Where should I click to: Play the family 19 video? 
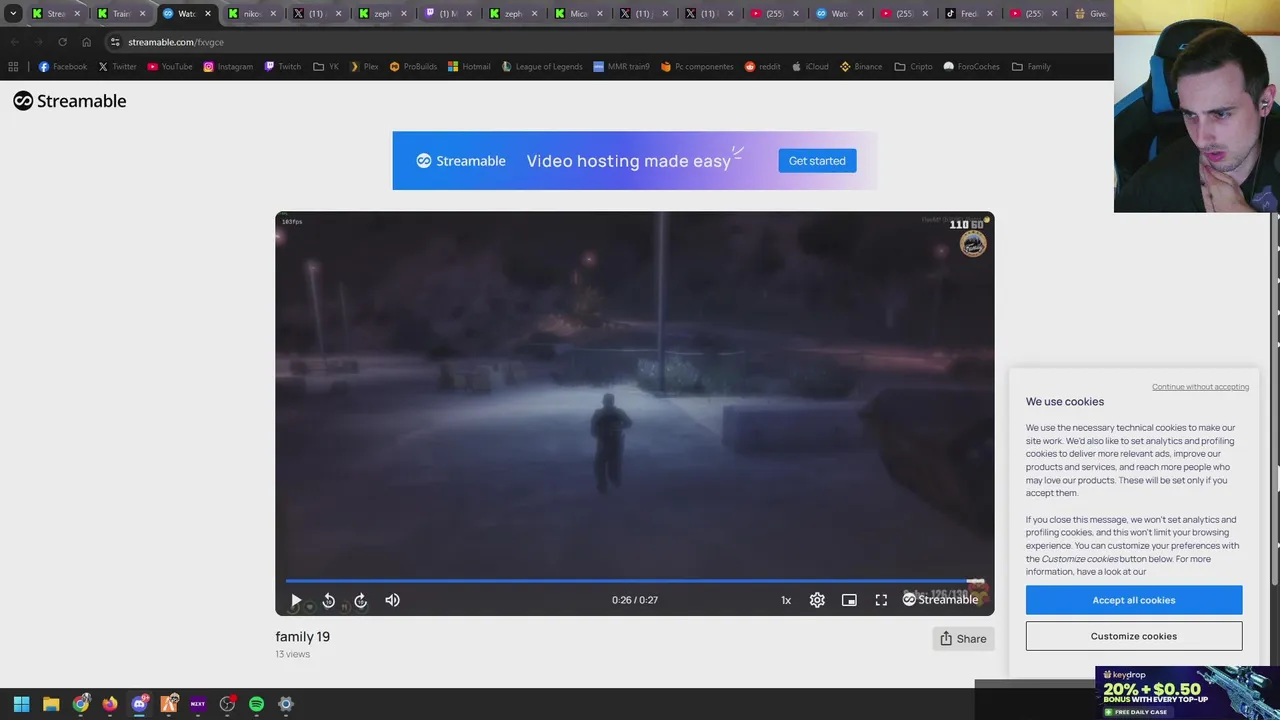(296, 600)
